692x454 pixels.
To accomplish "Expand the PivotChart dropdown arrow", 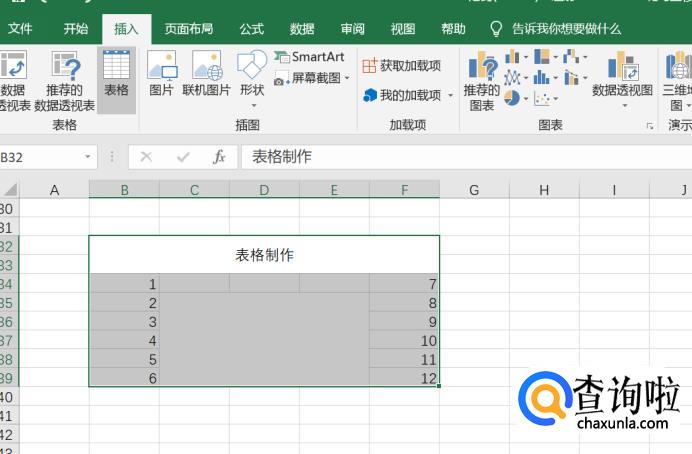I will pyautogui.click(x=624, y=105).
